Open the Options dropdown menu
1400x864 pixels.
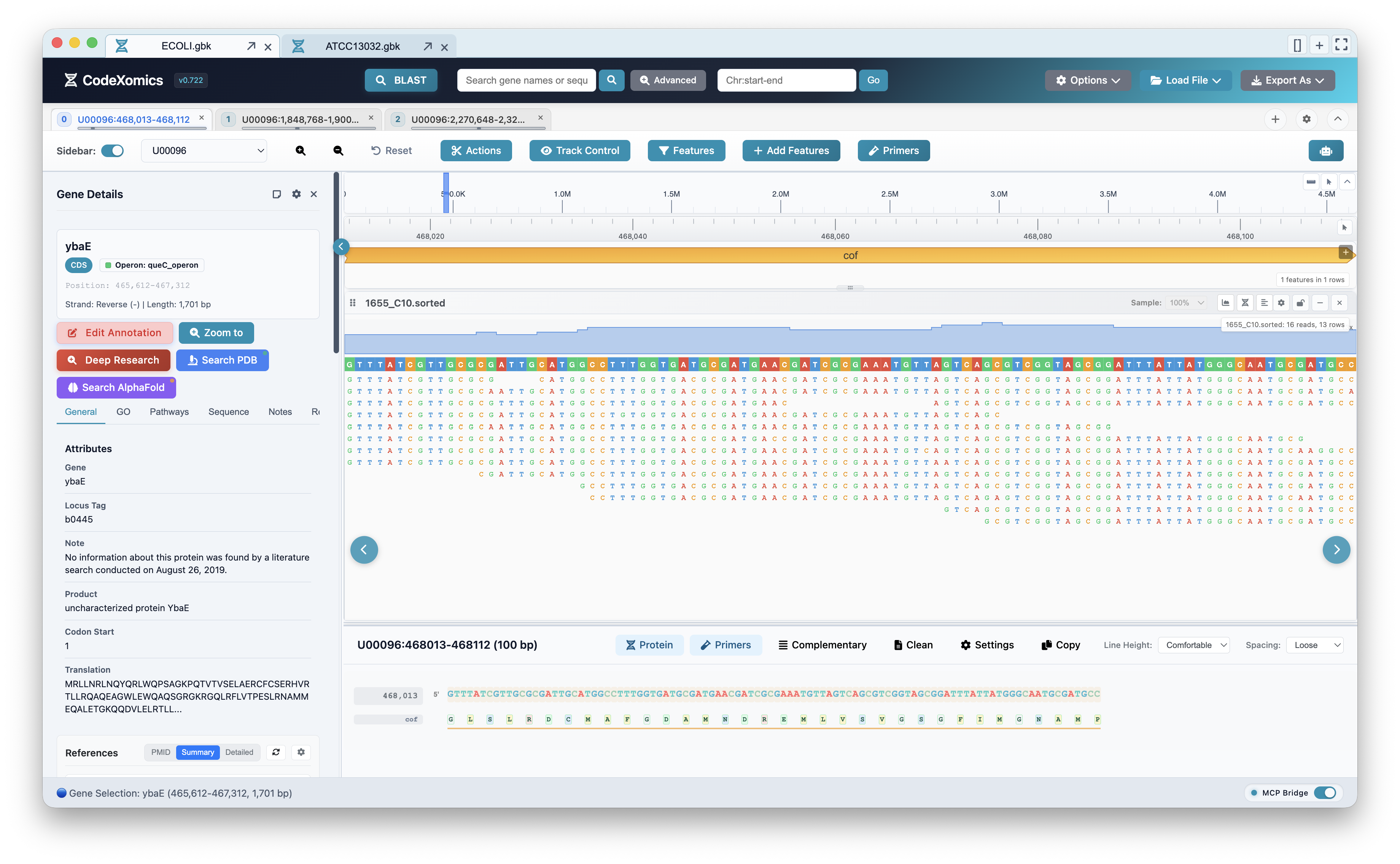[1087, 80]
